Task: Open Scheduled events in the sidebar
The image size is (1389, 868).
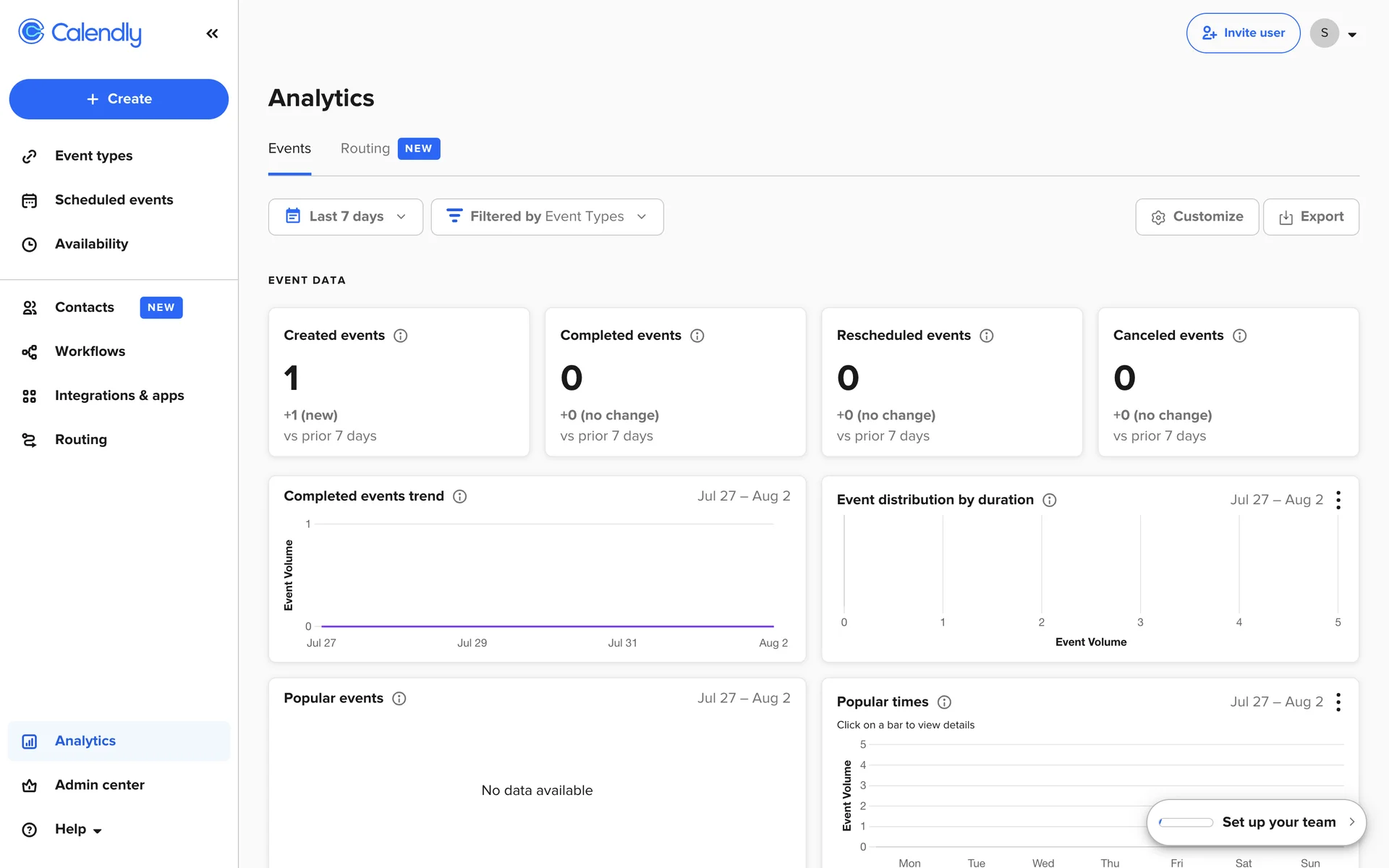Action: pos(114,200)
